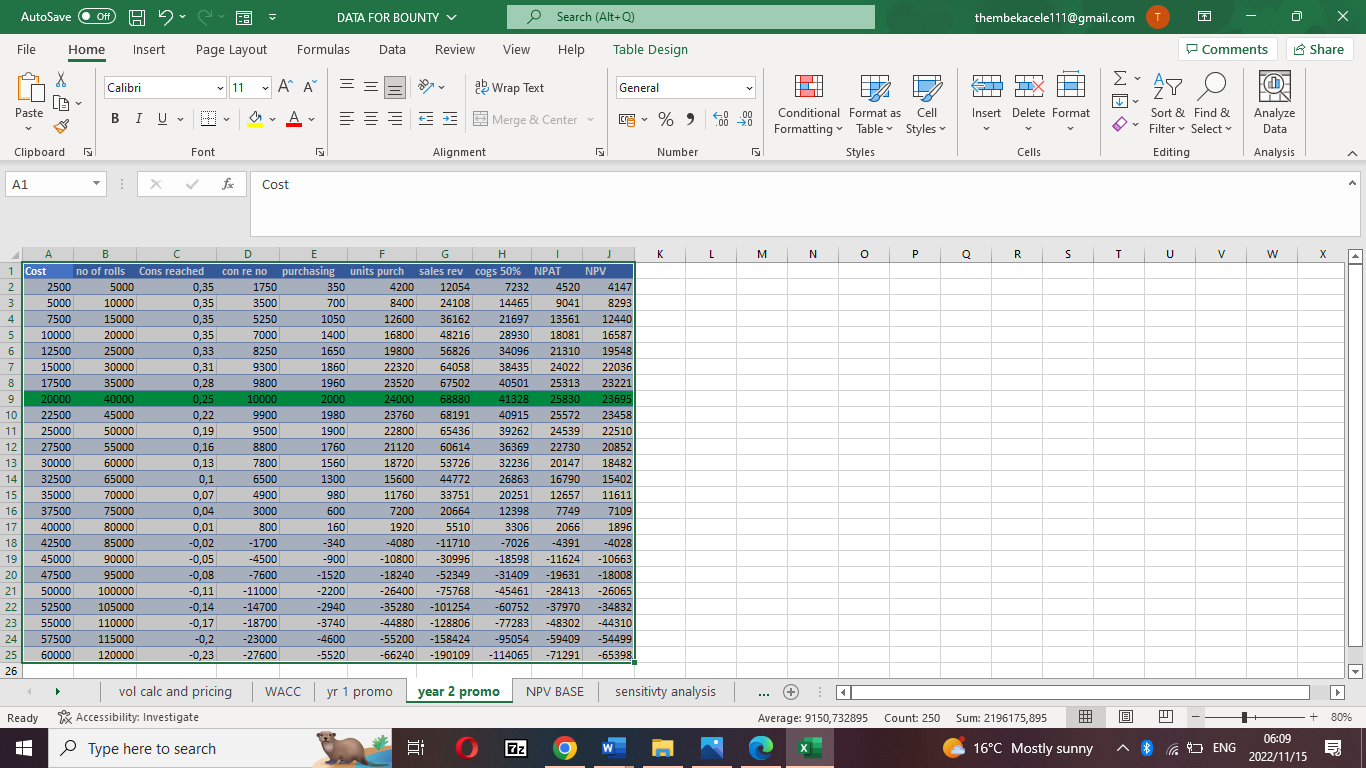Viewport: 1366px width, 768px height.
Task: Collapse the ribbon with the chevron
Action: click(1351, 153)
